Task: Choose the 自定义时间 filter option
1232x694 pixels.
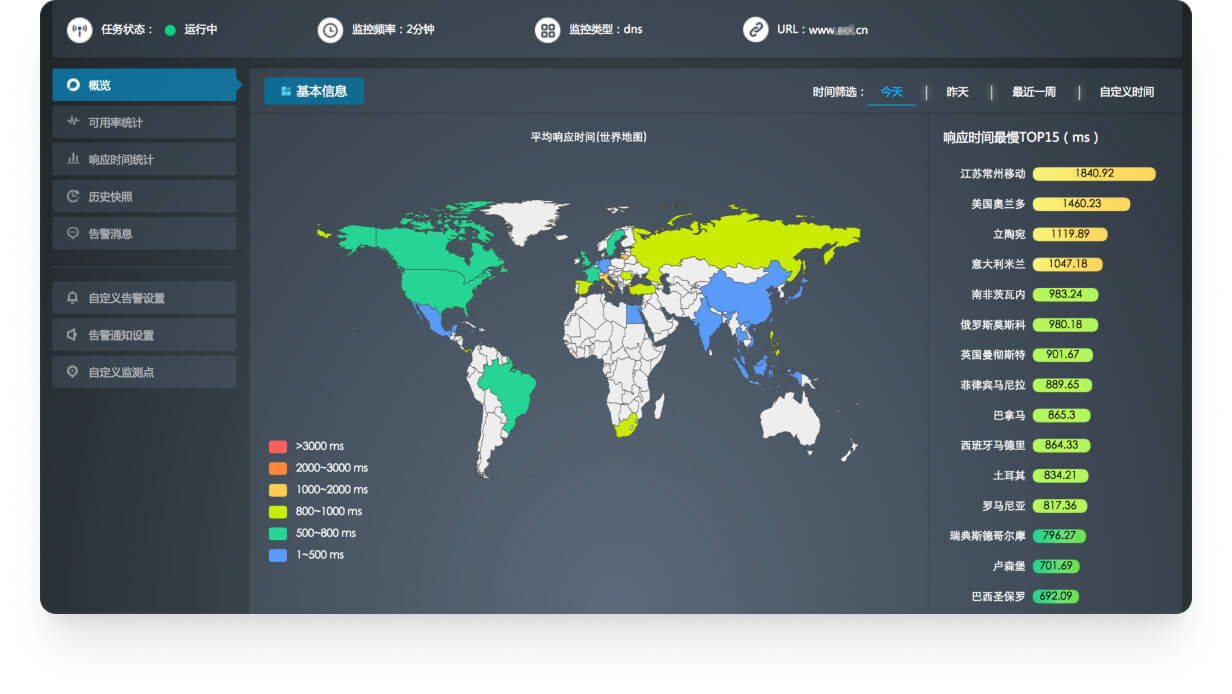Action: click(x=1126, y=92)
